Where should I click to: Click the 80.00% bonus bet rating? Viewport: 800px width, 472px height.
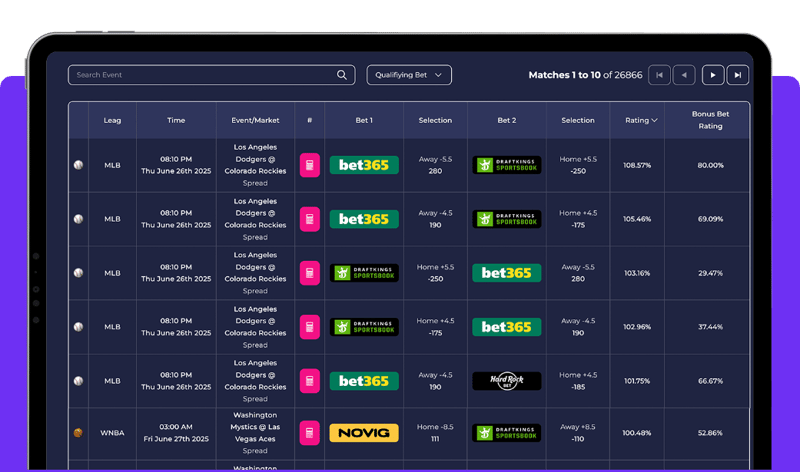[x=710, y=165]
